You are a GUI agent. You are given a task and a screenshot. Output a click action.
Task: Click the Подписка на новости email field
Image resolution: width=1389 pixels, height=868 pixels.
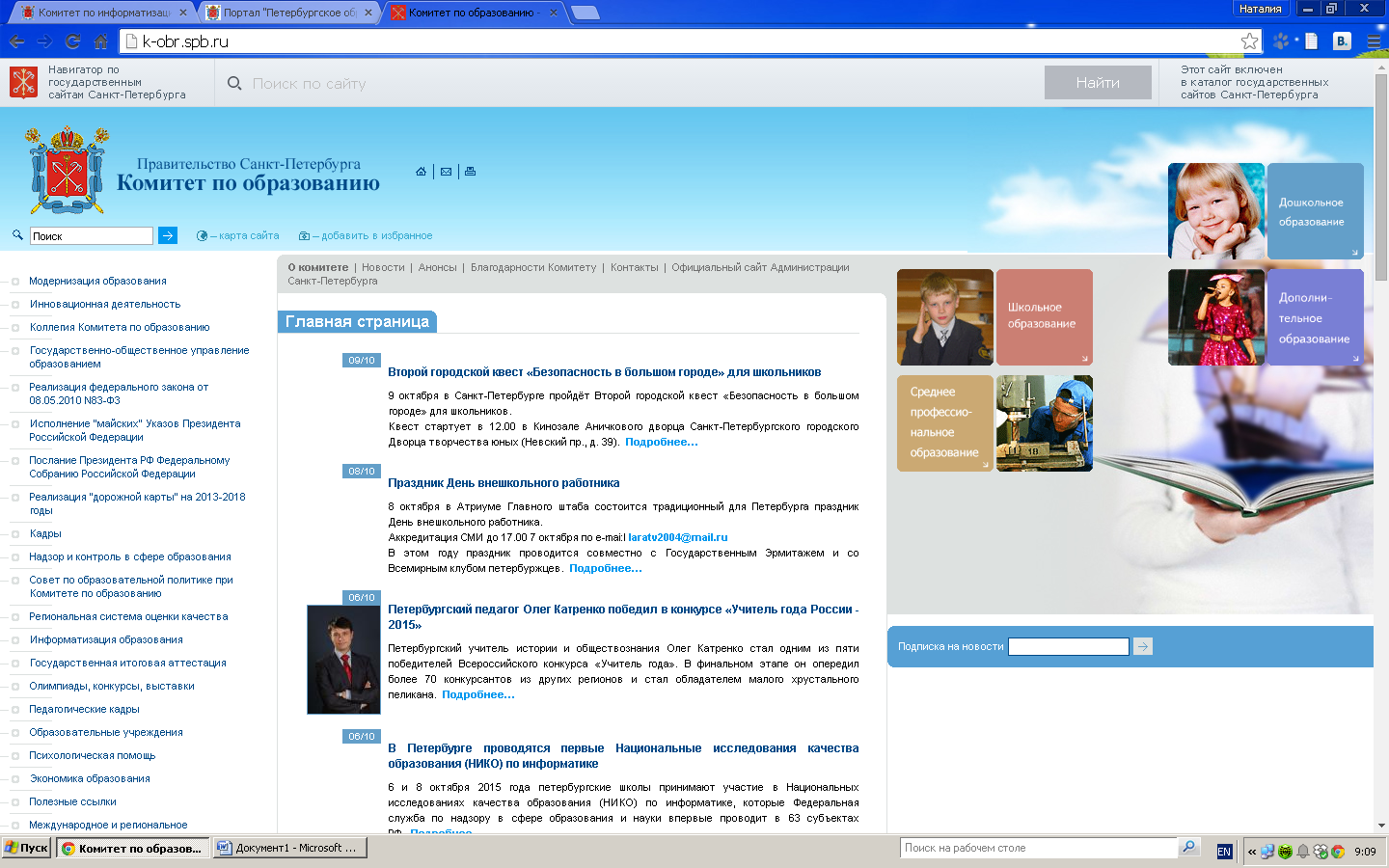(x=1069, y=646)
